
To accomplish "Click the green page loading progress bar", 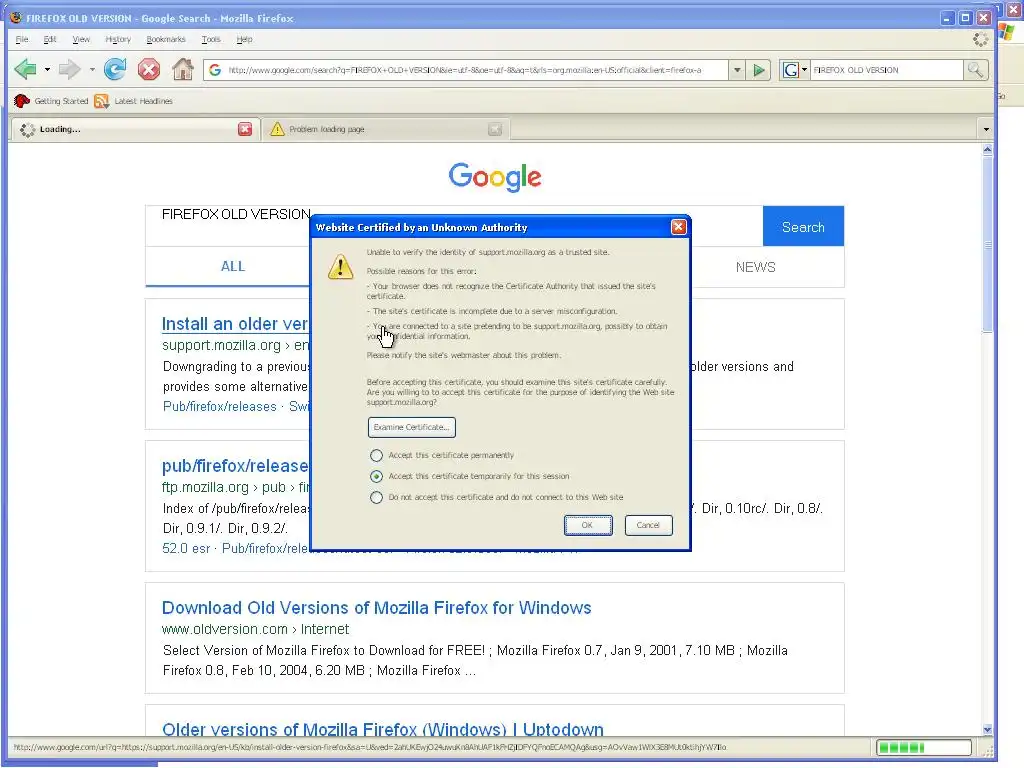I will coord(923,747).
